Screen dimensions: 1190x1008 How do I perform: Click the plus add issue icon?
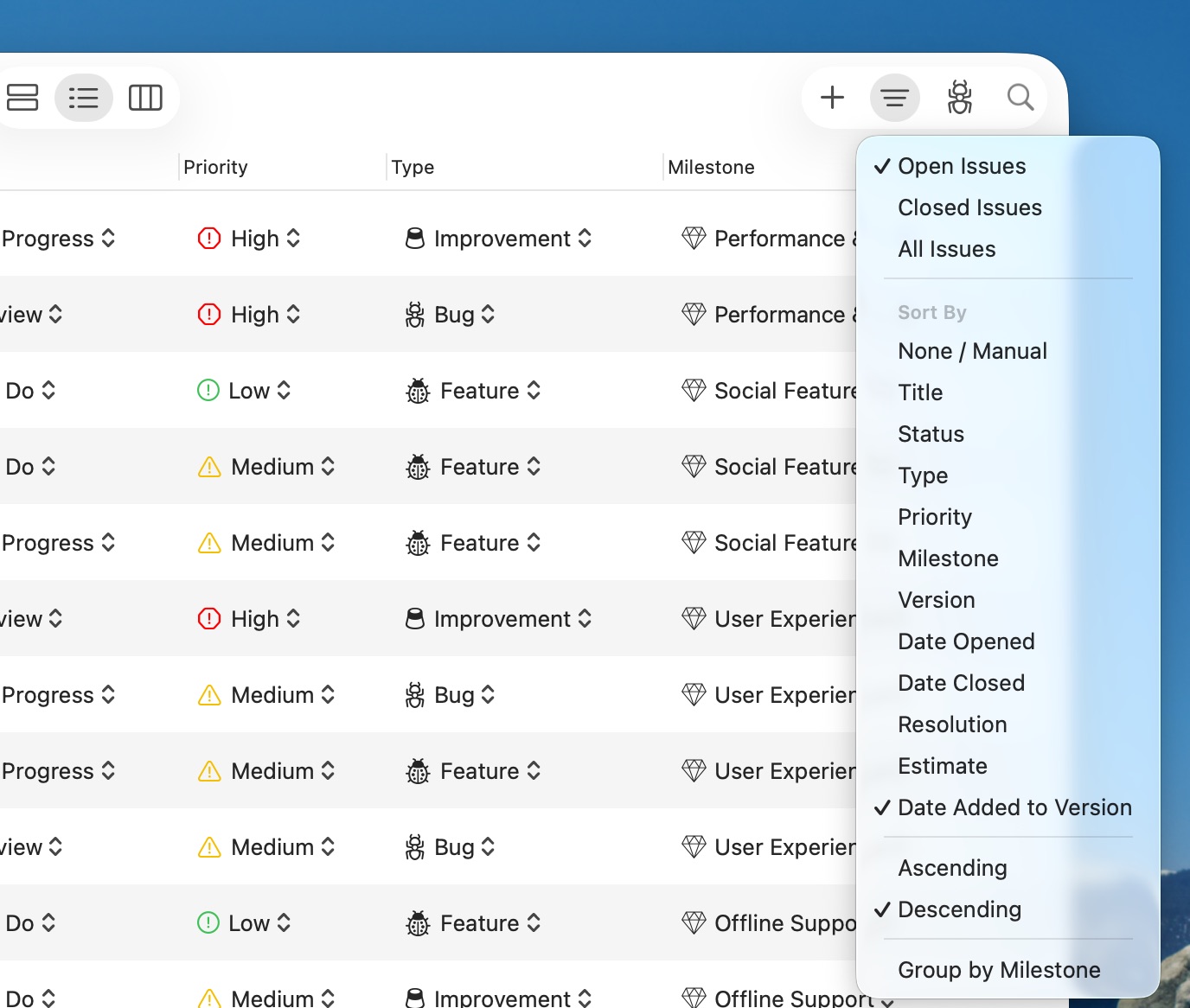pyautogui.click(x=832, y=98)
